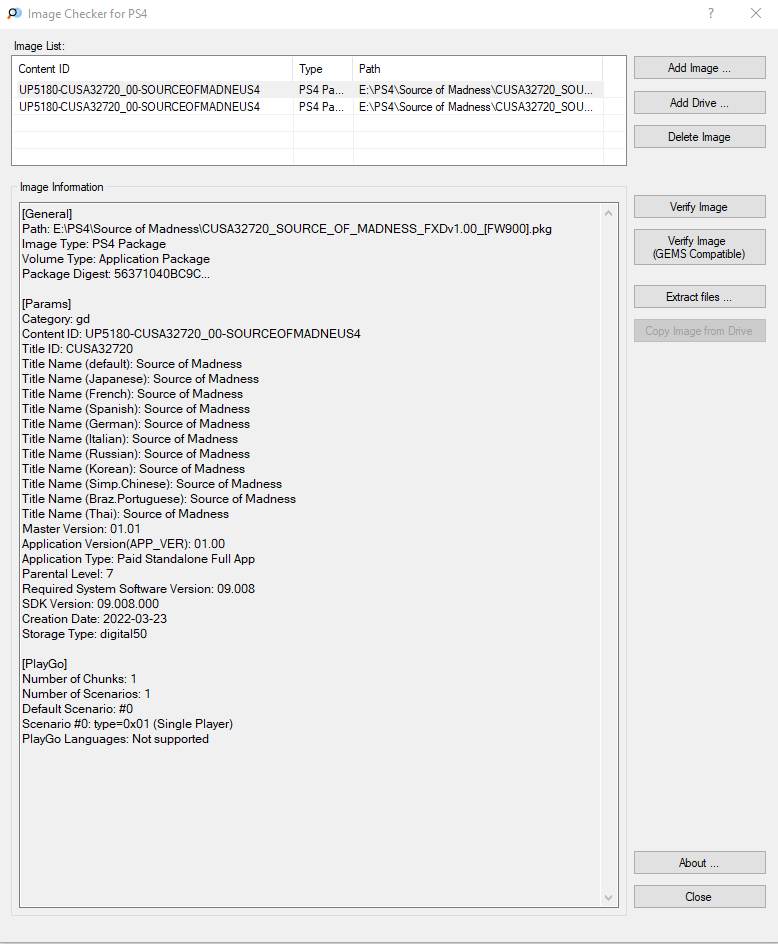The height and width of the screenshot is (944, 778).
Task: Click the Master Version: 01.01 line
Action: (81, 529)
